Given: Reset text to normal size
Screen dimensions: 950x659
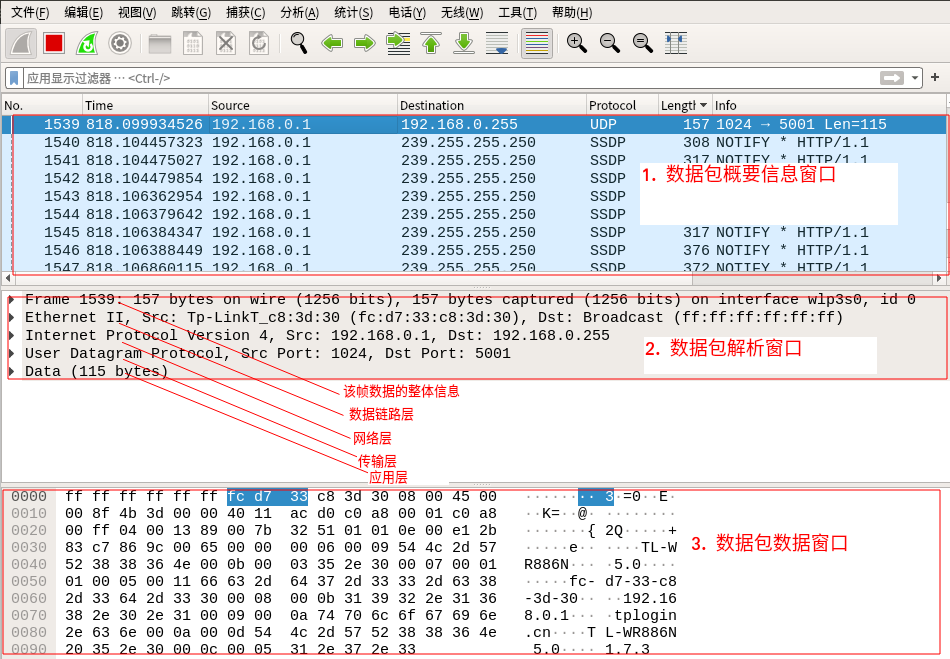Looking at the screenshot, I should 642,44.
